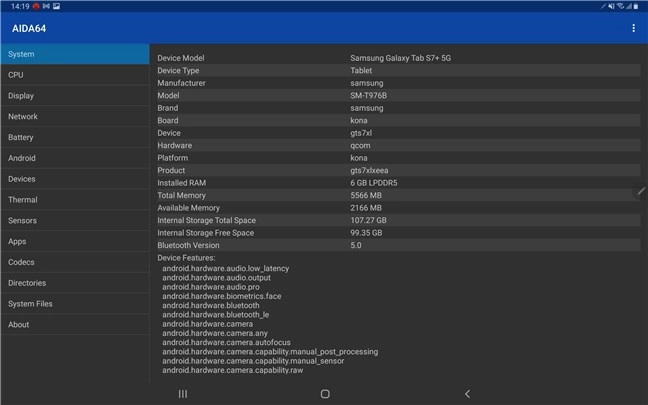Image resolution: width=648 pixels, height=405 pixels.
Task: Select the Device Type value Tablet
Action: pyautogui.click(x=361, y=70)
